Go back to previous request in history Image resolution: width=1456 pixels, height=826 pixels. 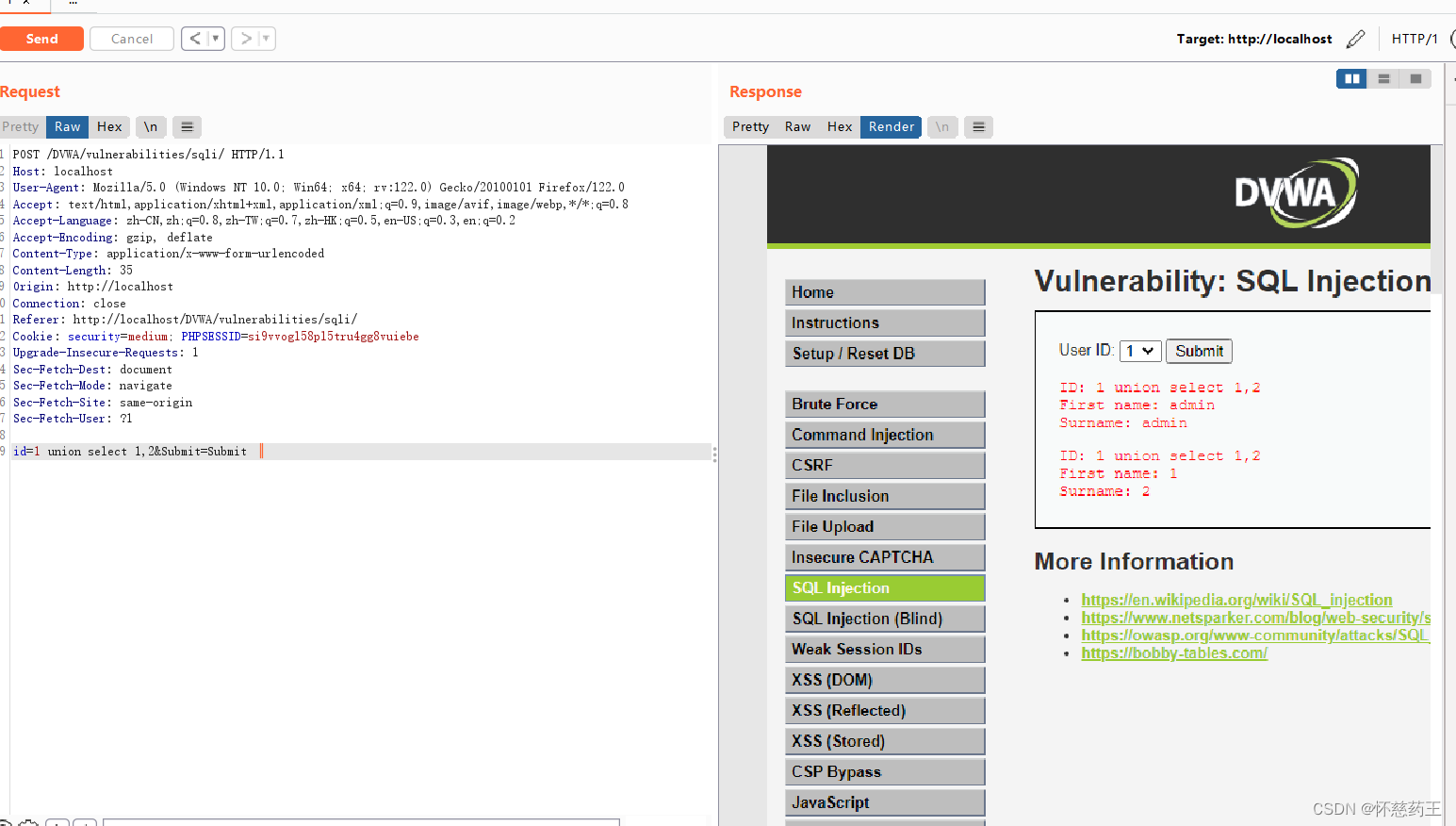195,39
